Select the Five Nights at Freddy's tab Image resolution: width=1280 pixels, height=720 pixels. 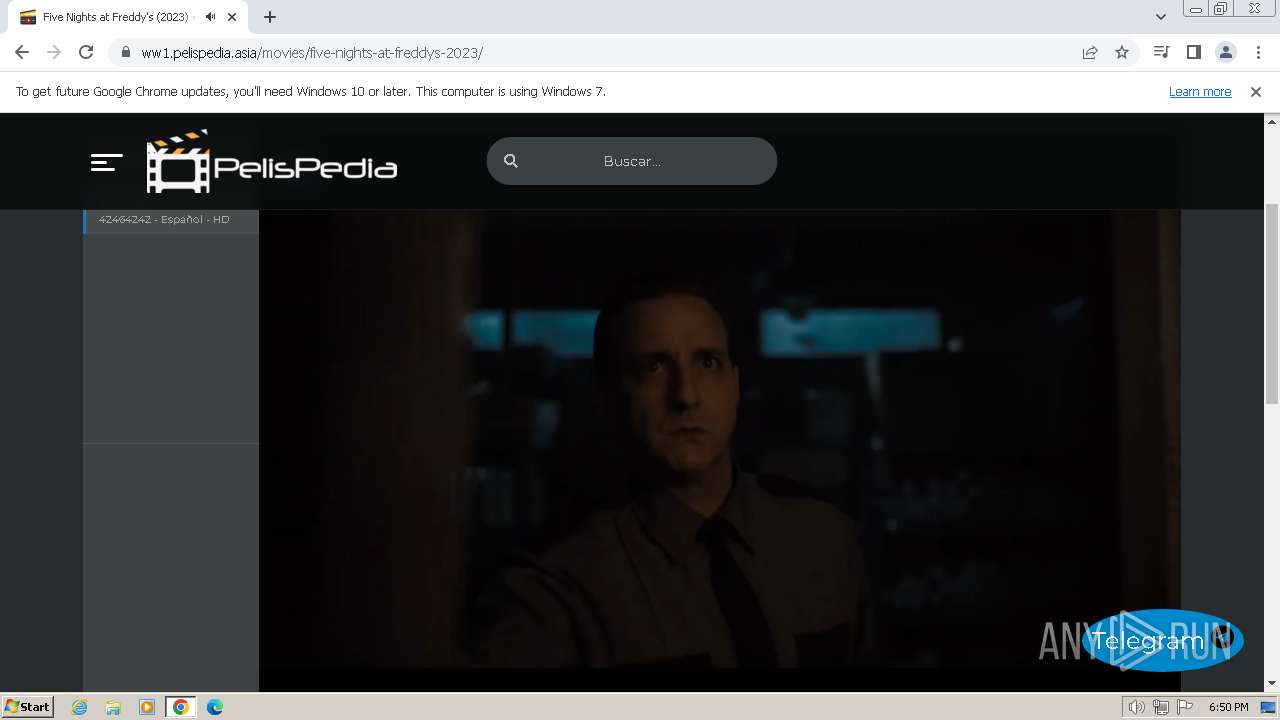[x=129, y=17]
